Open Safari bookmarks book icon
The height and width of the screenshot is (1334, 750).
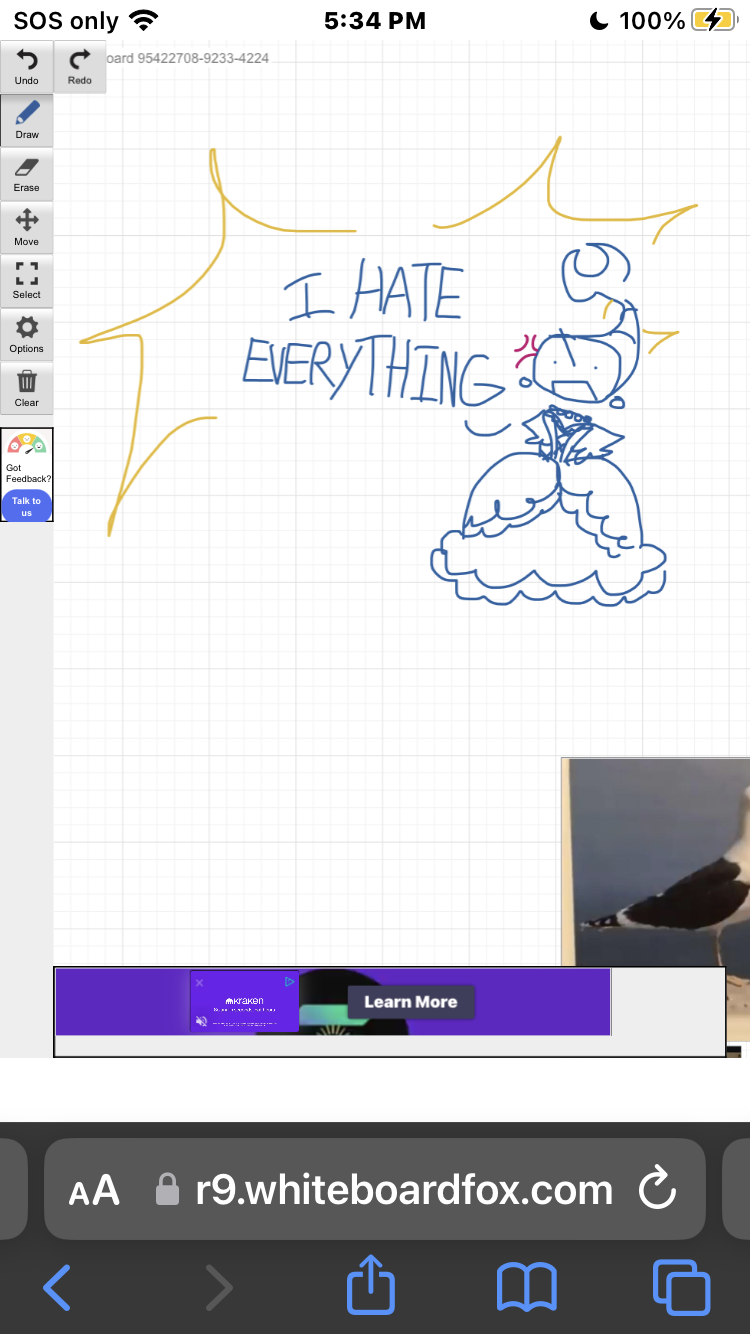[527, 1287]
